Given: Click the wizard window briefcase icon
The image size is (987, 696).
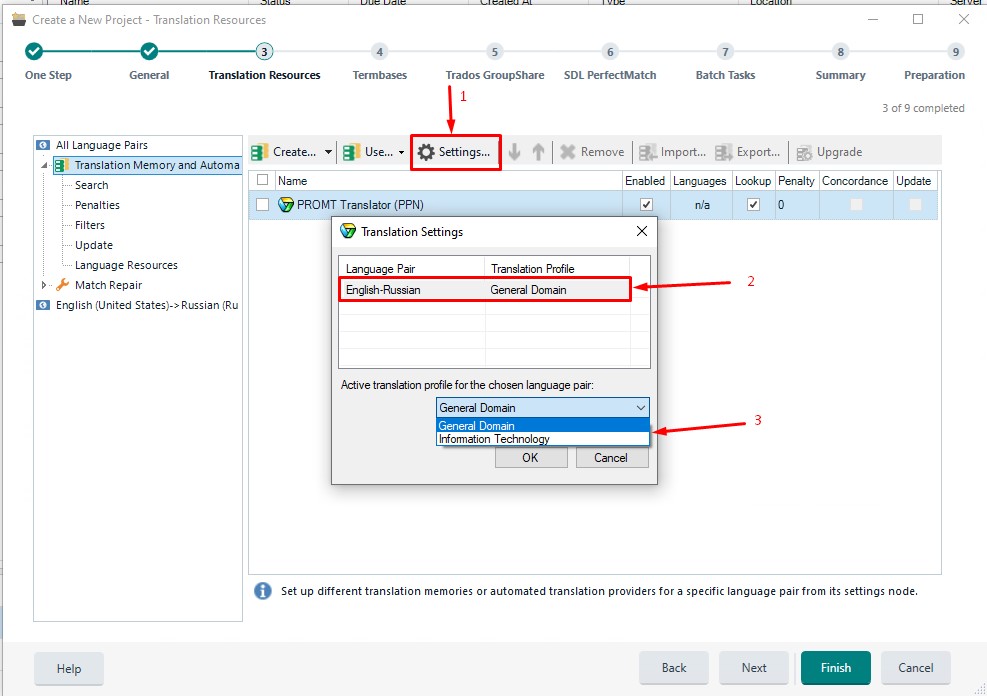Looking at the screenshot, I should point(19,20).
